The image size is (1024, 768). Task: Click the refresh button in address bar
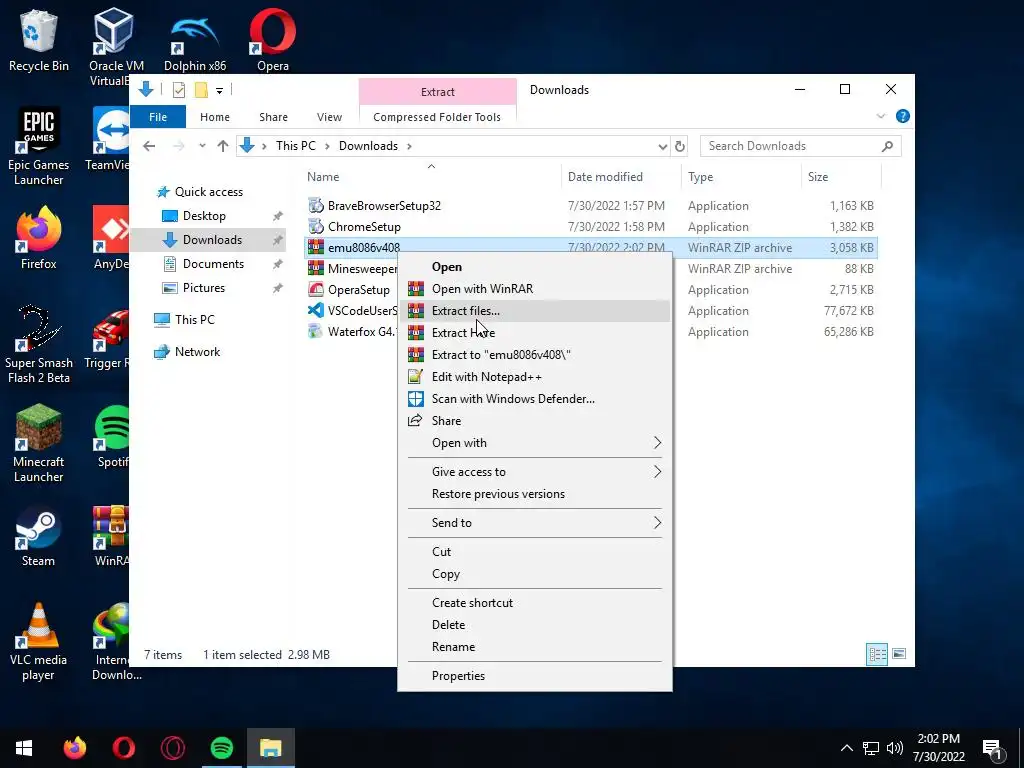680,146
